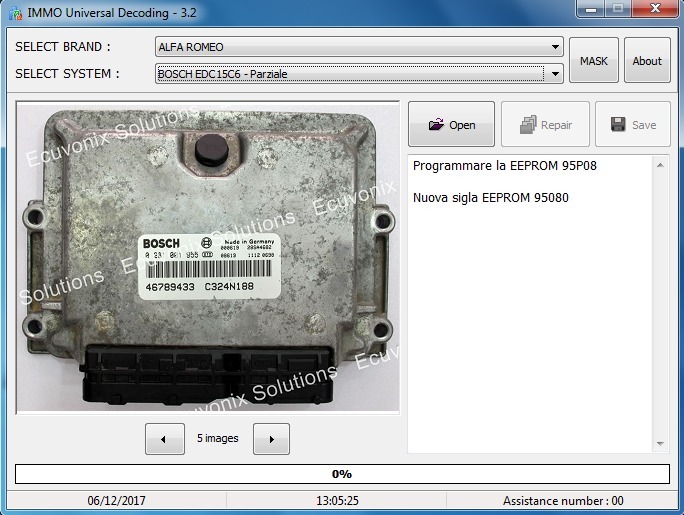Click the Bosch ECU photo thumbnail
Screen dimensions: 684x515
pyautogui.click(x=208, y=257)
